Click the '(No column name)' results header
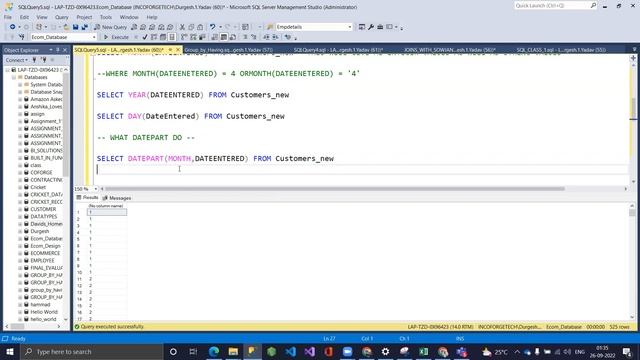Image resolution: width=640 pixels, height=360 pixels. click(x=106, y=206)
